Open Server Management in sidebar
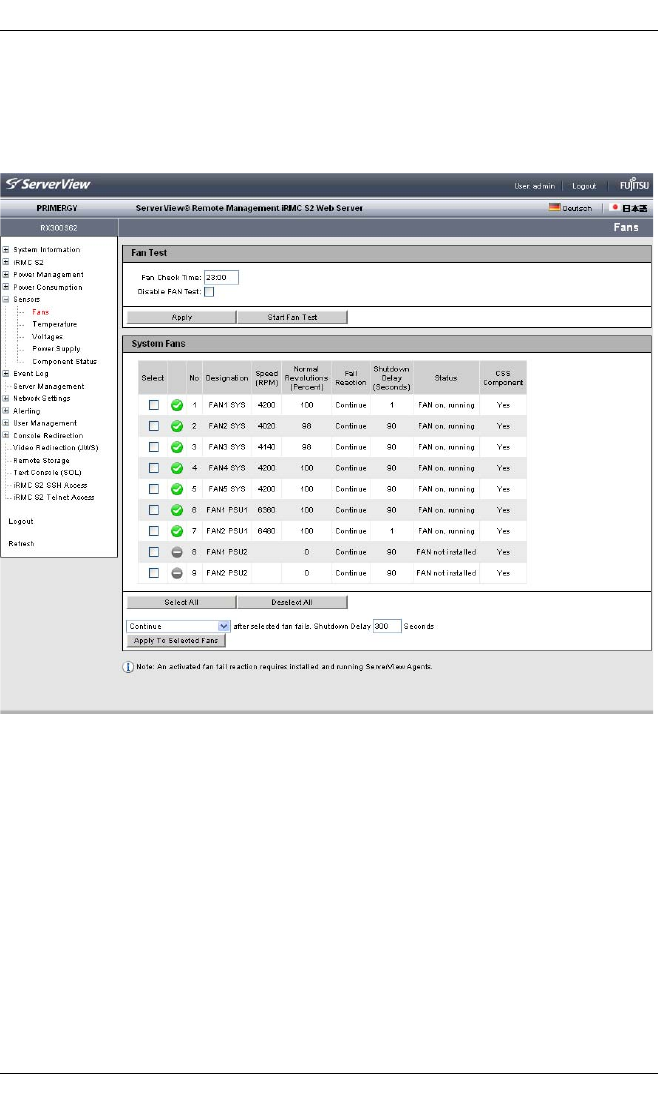This screenshot has height=1105, width=658. (x=49, y=386)
